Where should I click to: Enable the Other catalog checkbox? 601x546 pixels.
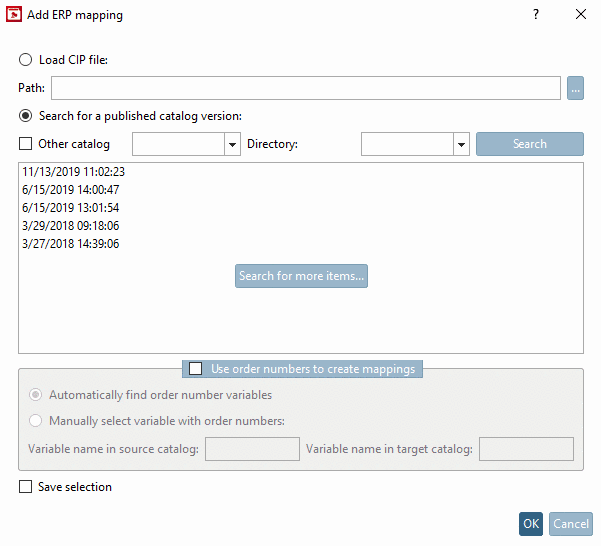26,144
